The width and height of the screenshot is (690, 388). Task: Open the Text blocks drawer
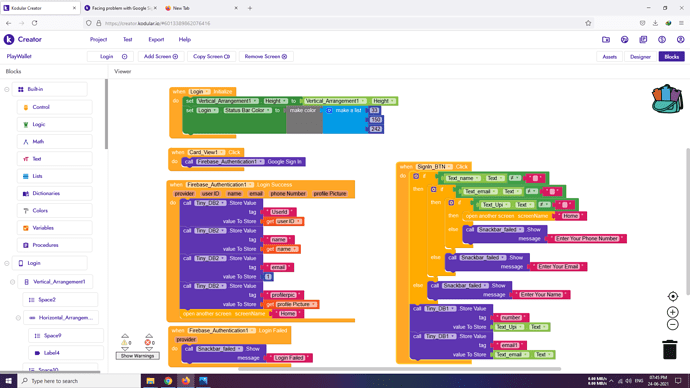(55, 159)
